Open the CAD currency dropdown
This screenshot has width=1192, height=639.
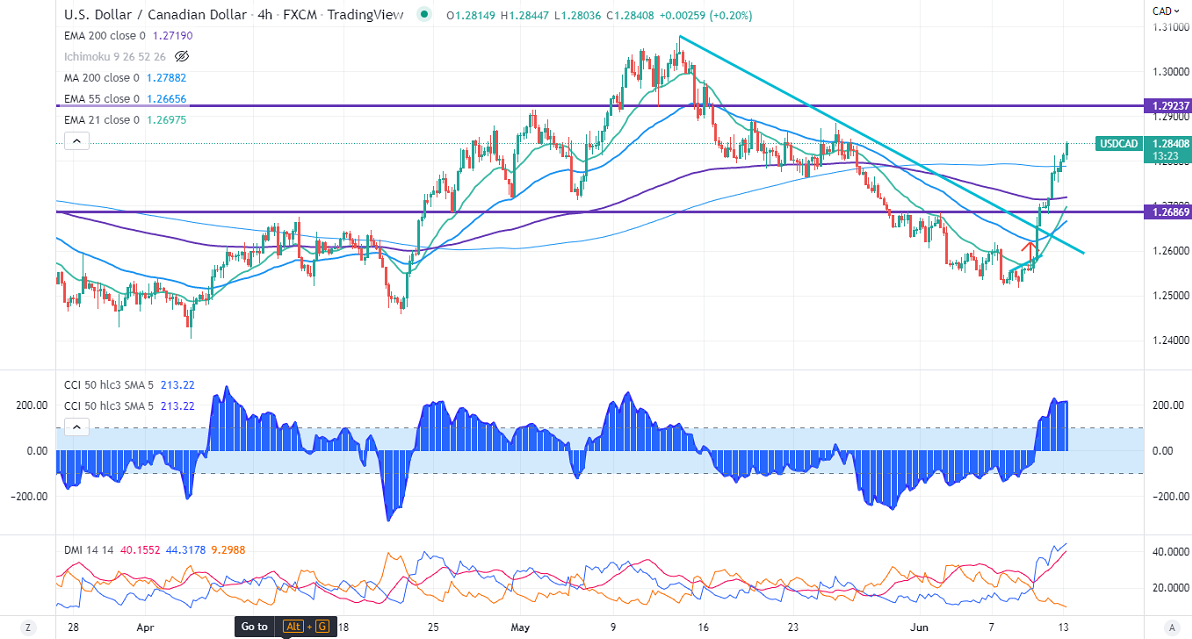[x=1166, y=11]
